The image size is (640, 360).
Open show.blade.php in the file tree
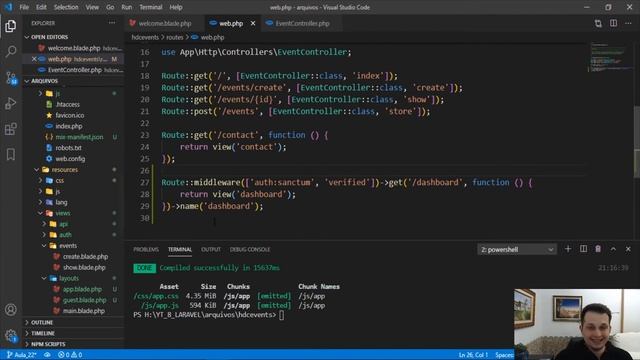pos(84,267)
